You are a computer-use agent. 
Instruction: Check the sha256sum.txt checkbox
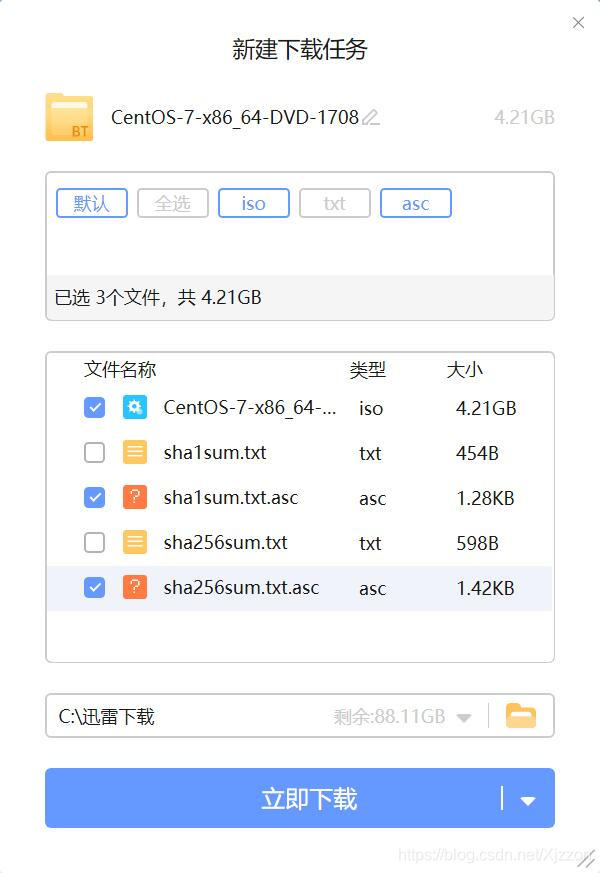click(95, 542)
